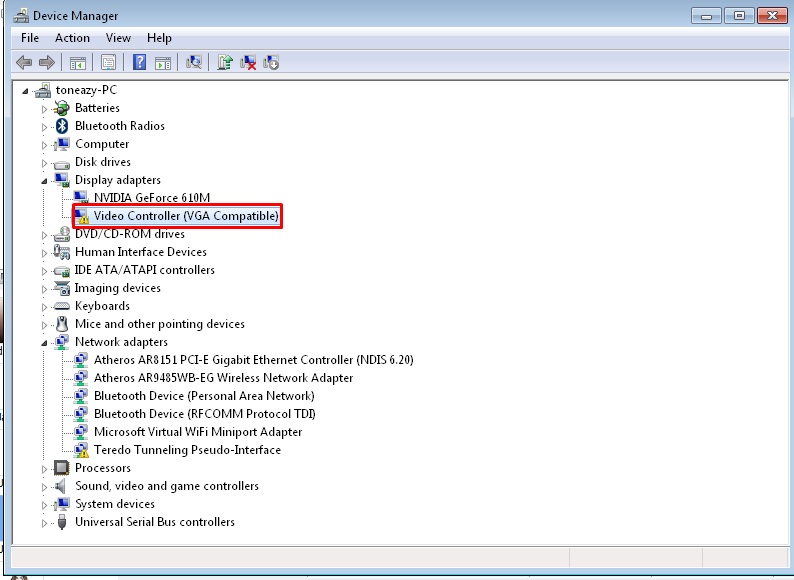Screen dimensions: 794x580
Task: Select Teredo Tunneling Pseudo-Interface entry
Action: coord(187,450)
